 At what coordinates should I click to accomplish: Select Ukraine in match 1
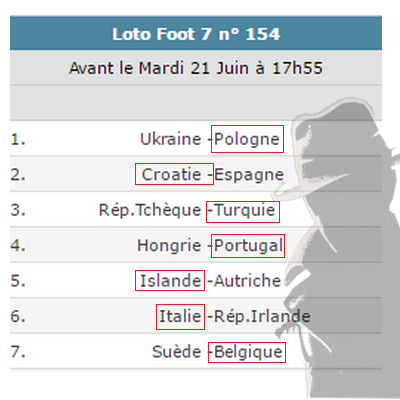[170, 139]
